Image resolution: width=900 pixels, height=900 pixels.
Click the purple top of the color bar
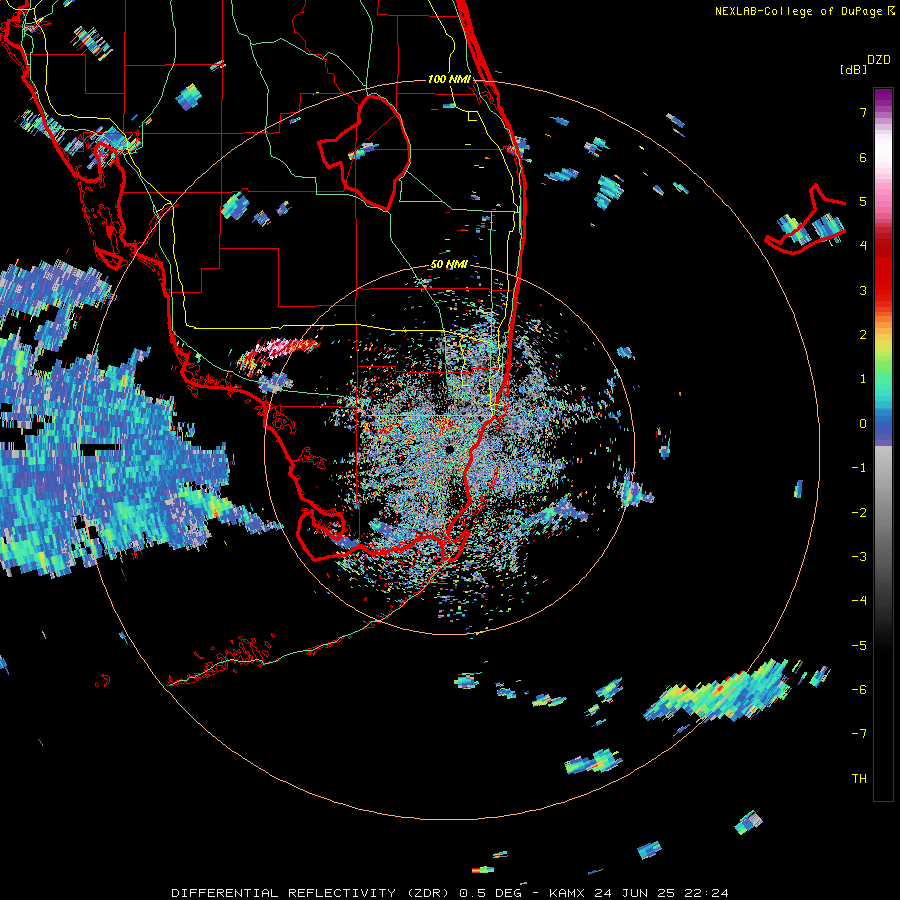coord(883,98)
